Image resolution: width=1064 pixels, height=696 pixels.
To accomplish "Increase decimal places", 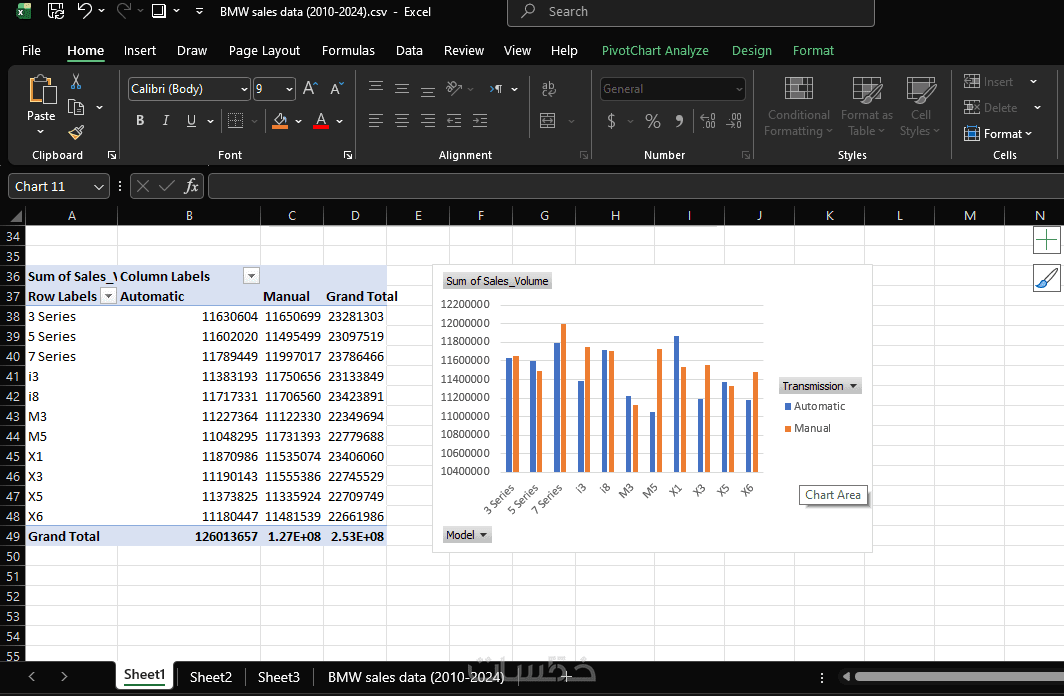I will (708, 121).
